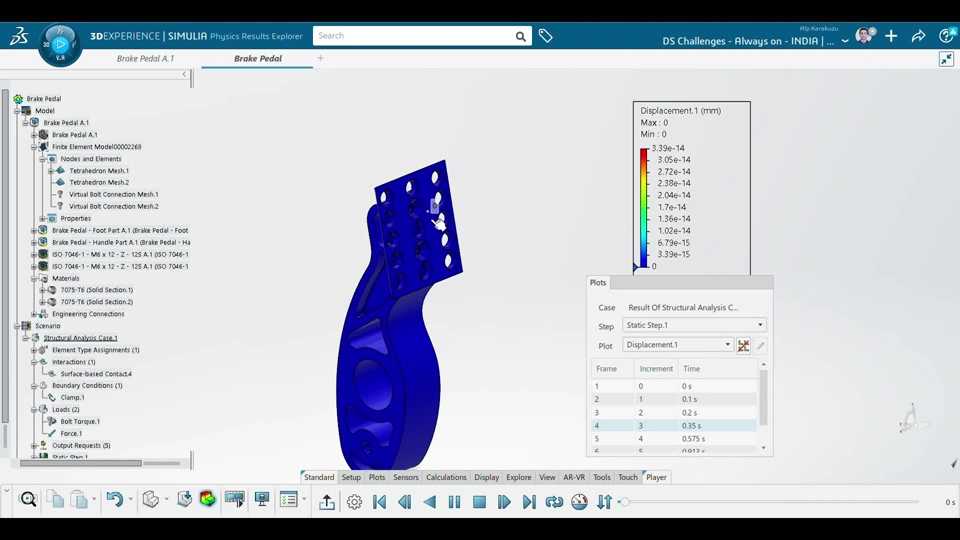Open the Calculations toolbar tab
The image size is (960, 540).
446,478
